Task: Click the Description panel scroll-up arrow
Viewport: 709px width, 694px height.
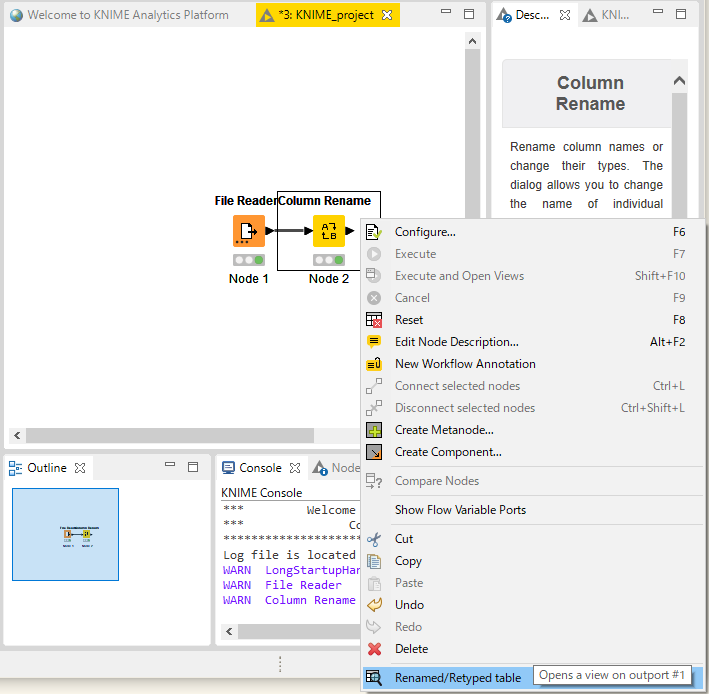Action: click(x=679, y=81)
